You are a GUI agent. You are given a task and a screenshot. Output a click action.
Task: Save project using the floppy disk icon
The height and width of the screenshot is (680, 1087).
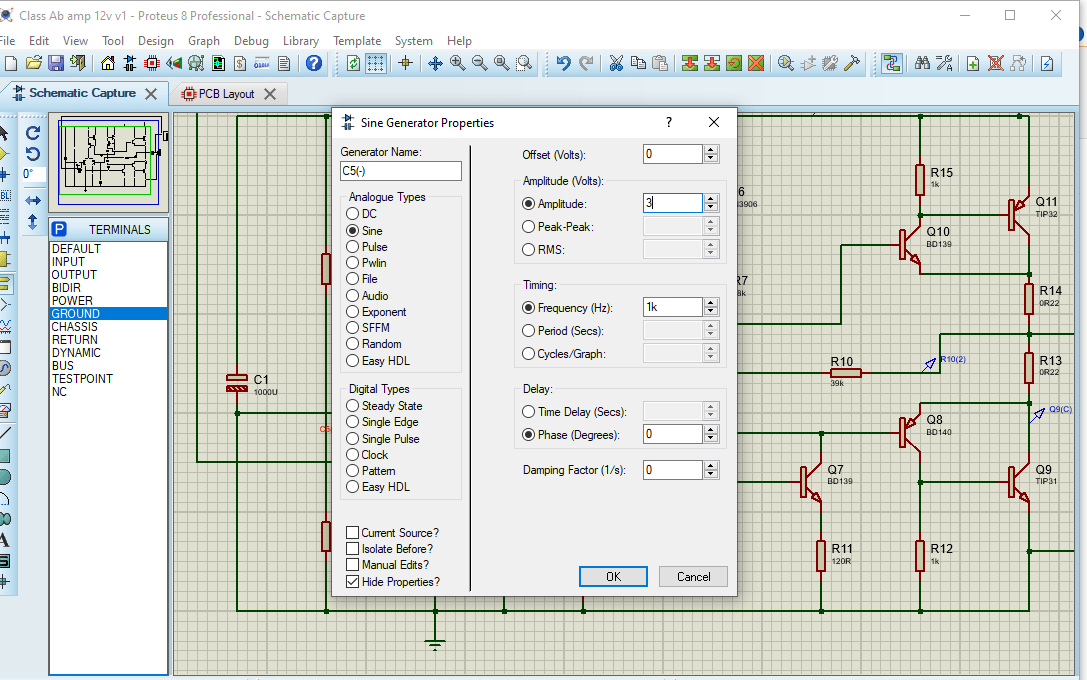tap(55, 64)
